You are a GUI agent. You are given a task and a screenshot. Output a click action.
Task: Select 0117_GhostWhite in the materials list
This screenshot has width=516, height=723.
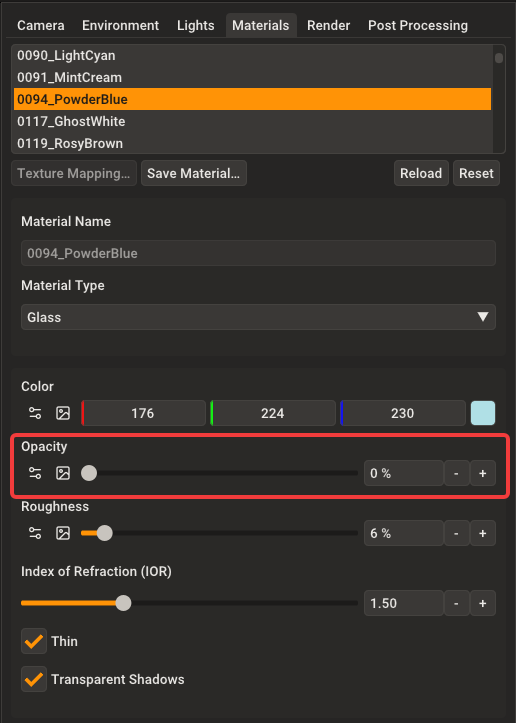point(252,121)
